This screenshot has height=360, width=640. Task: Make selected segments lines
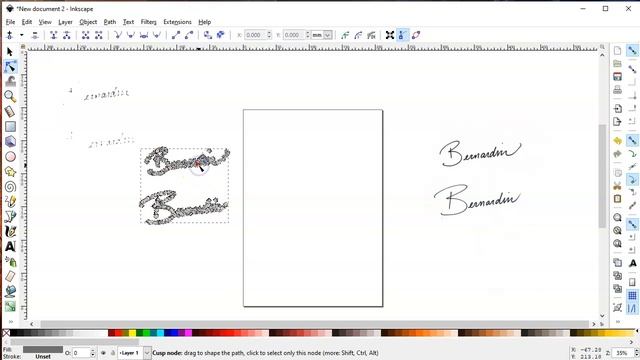(176, 35)
